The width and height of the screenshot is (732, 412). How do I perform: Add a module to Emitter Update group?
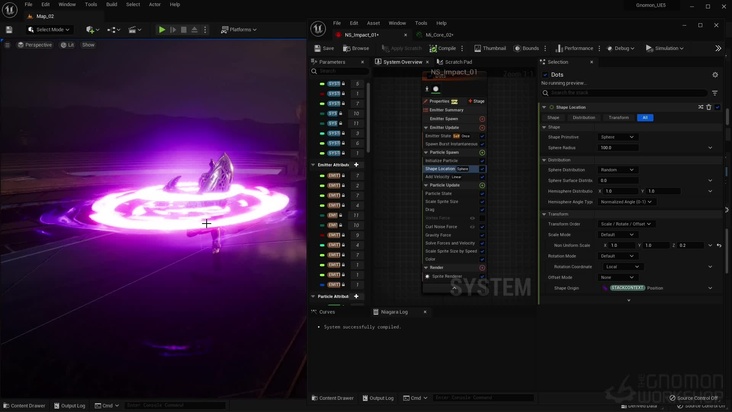pyautogui.click(x=482, y=127)
